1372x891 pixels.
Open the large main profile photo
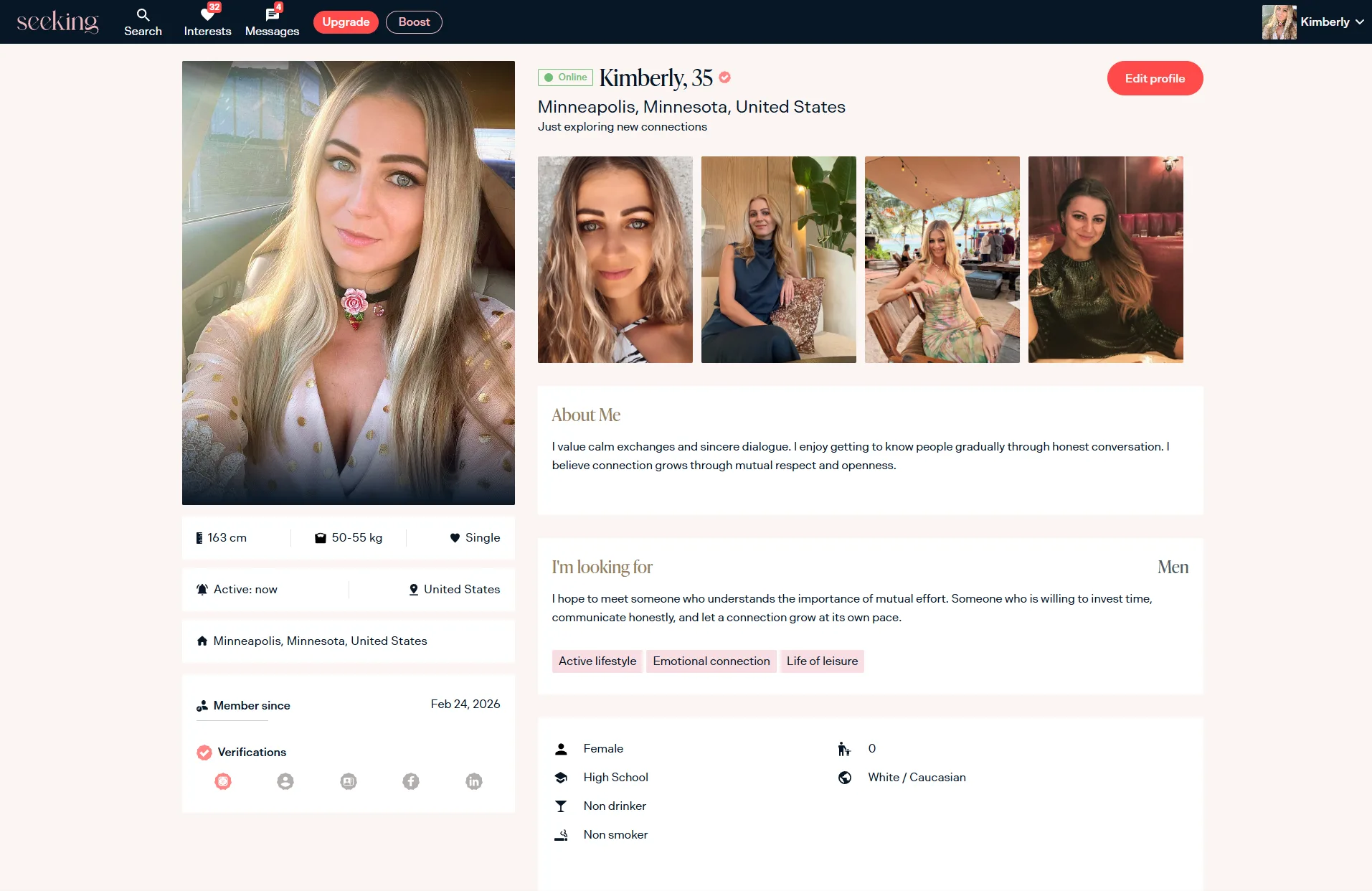(349, 283)
